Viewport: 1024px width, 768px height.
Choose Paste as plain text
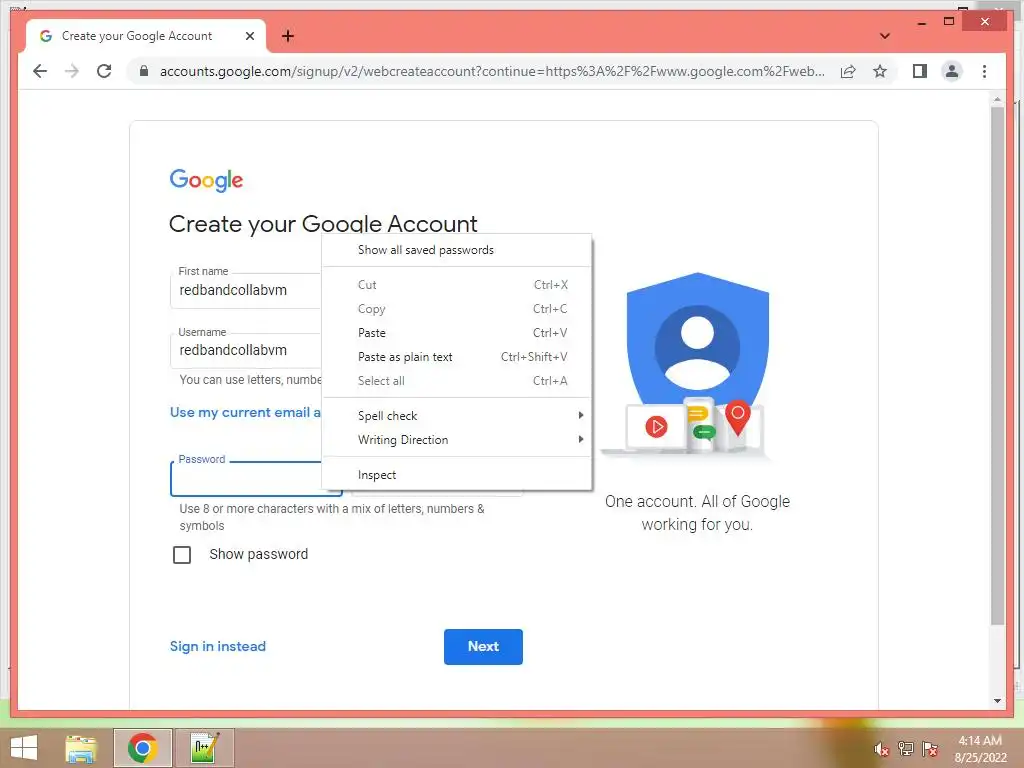tap(456, 357)
